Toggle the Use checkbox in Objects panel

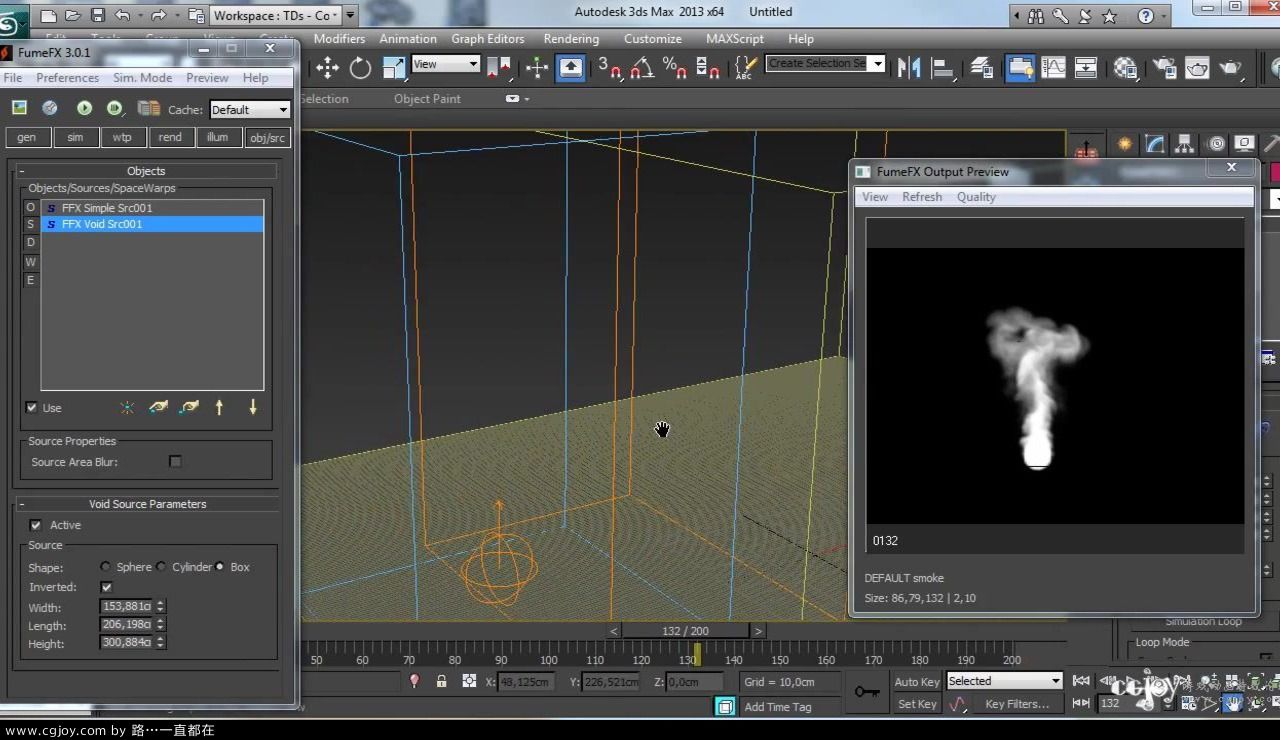tap(31, 408)
